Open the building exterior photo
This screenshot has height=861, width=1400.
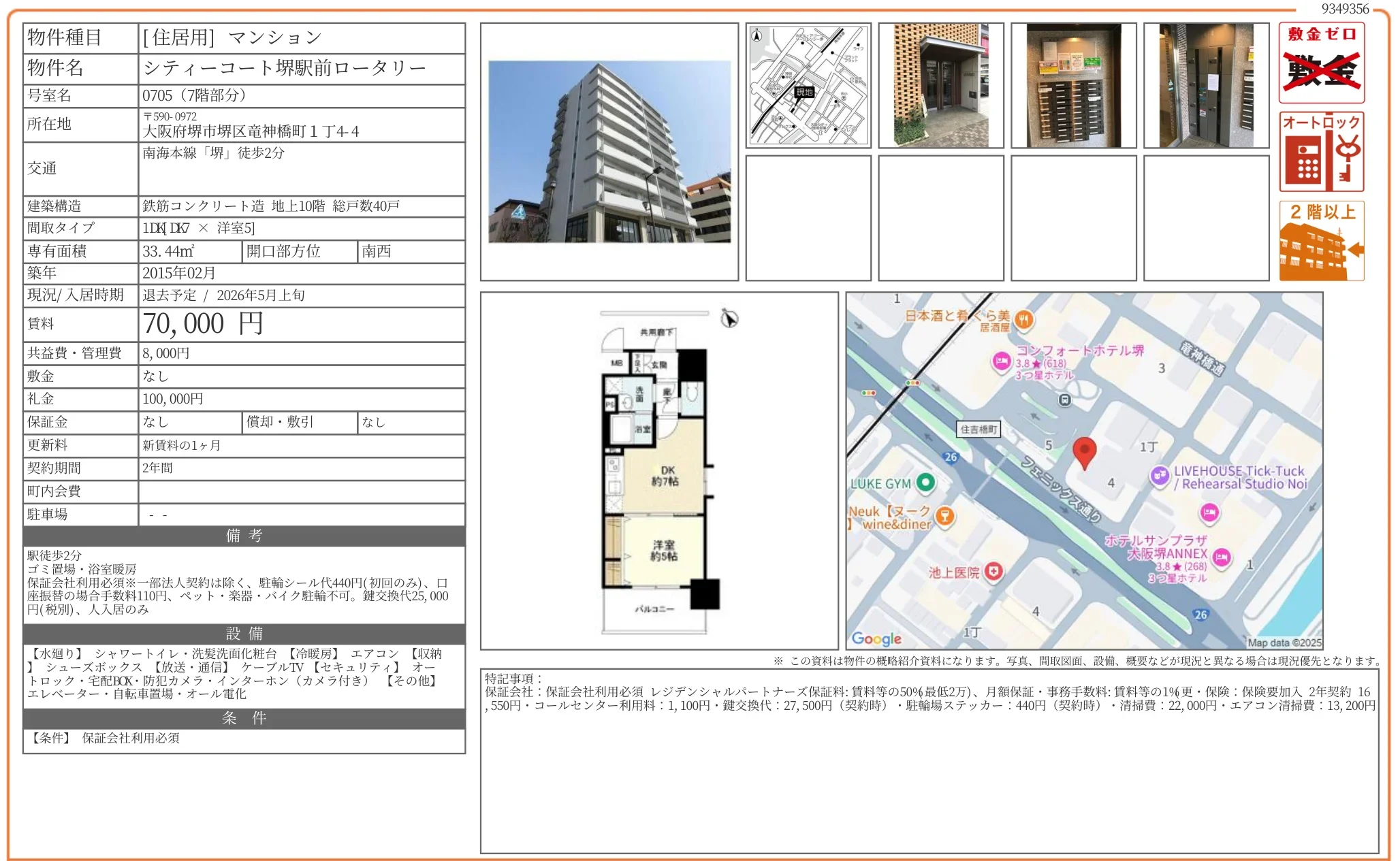coord(608,154)
